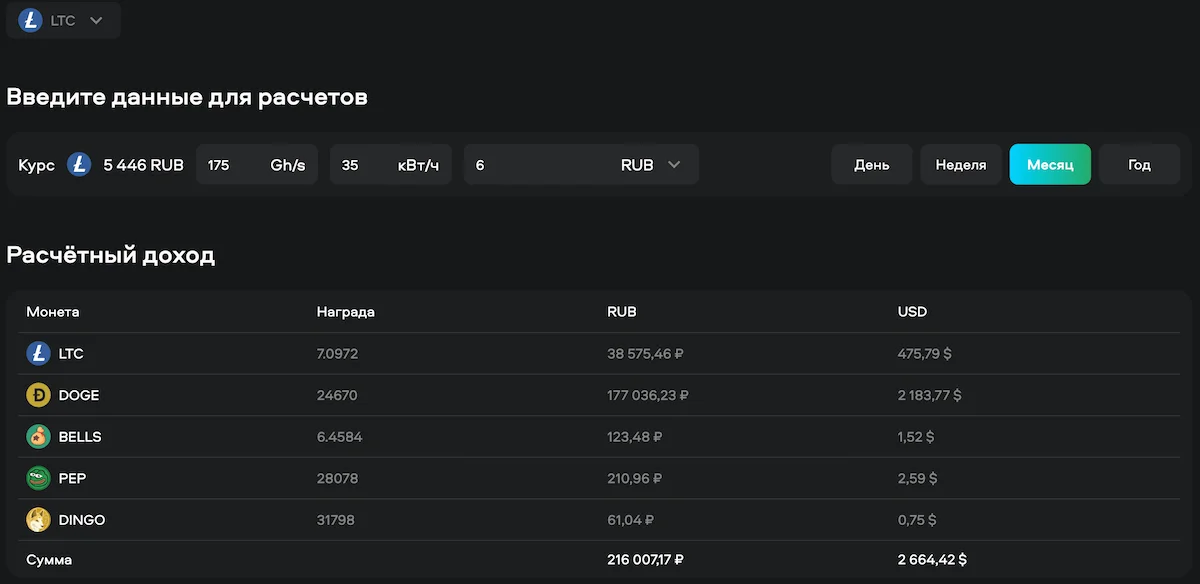The width and height of the screenshot is (1200, 584).
Task: Select the День period button
Action: coord(872,165)
